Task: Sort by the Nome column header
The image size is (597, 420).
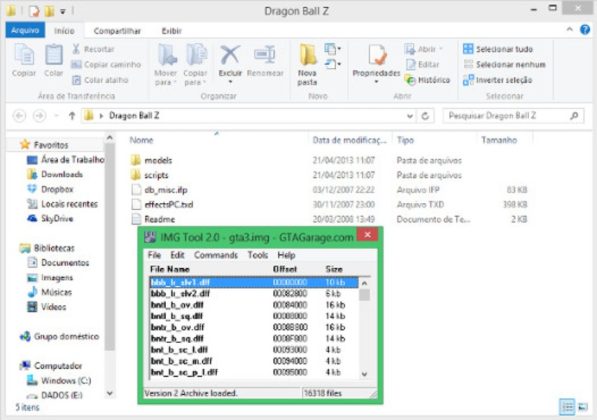Action: pos(141,140)
